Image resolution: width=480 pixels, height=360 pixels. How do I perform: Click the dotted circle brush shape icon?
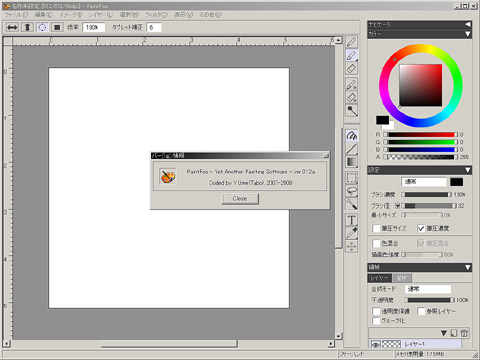coord(42,27)
